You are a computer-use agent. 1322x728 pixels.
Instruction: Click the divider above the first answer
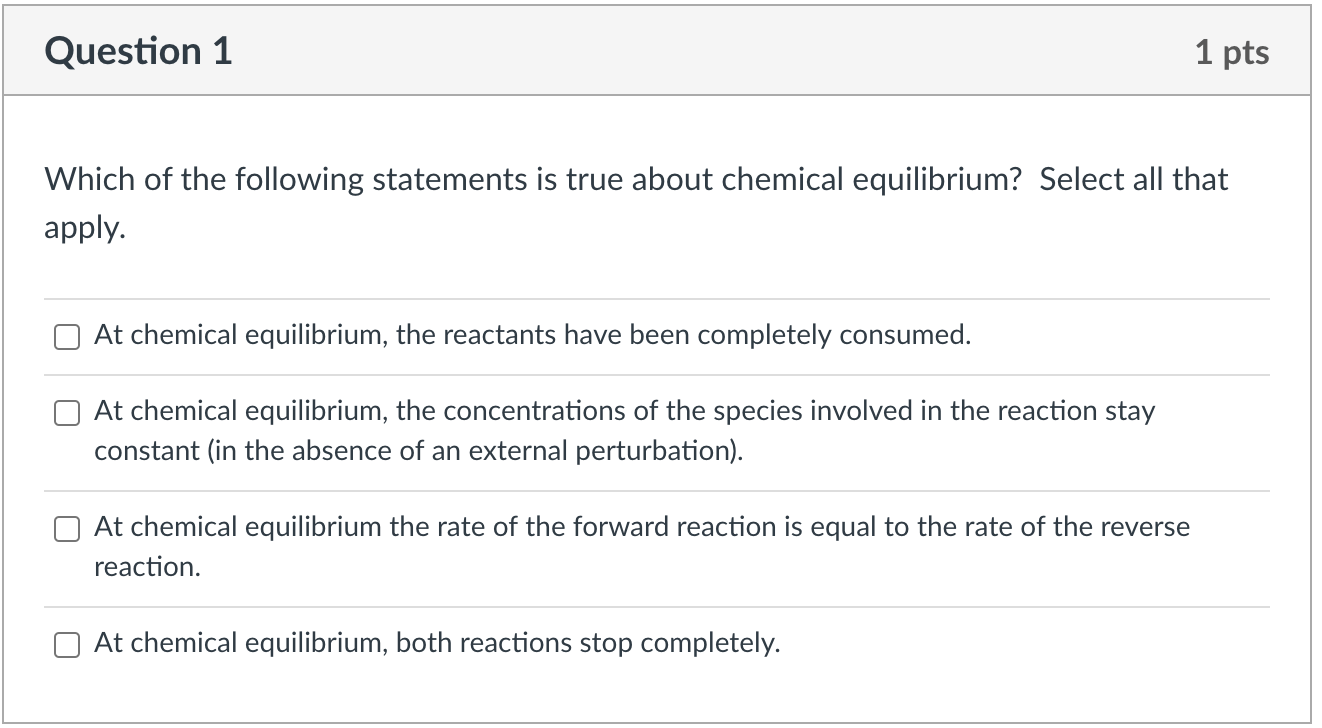(x=660, y=298)
